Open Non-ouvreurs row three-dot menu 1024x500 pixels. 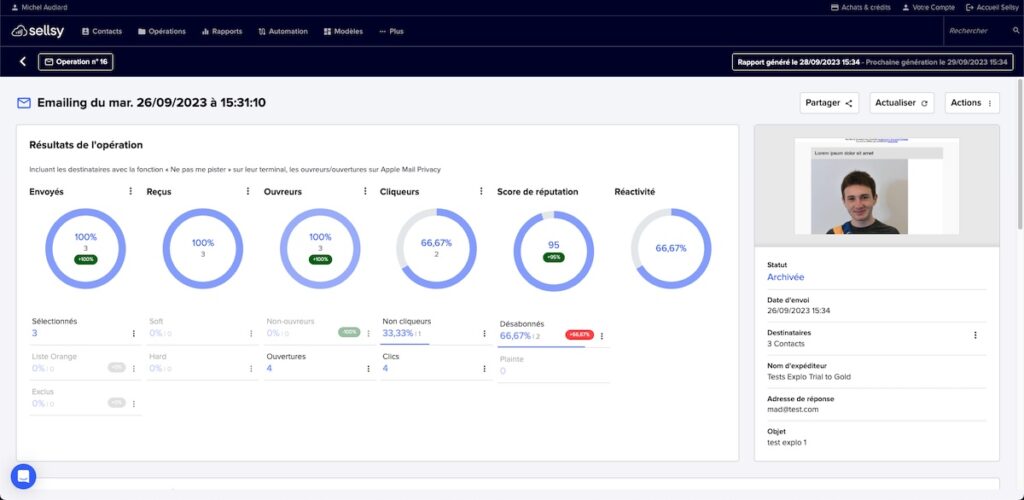368,334
